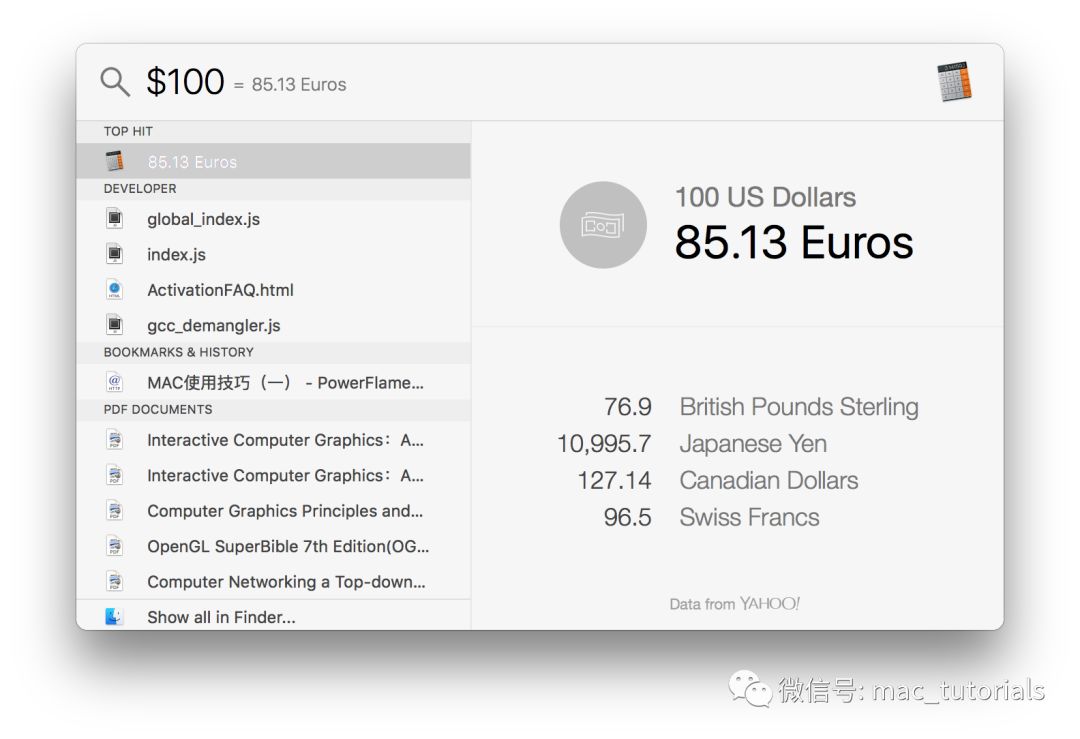Click the Spotlight magnifying glass icon
The image size is (1080, 739).
click(x=115, y=82)
